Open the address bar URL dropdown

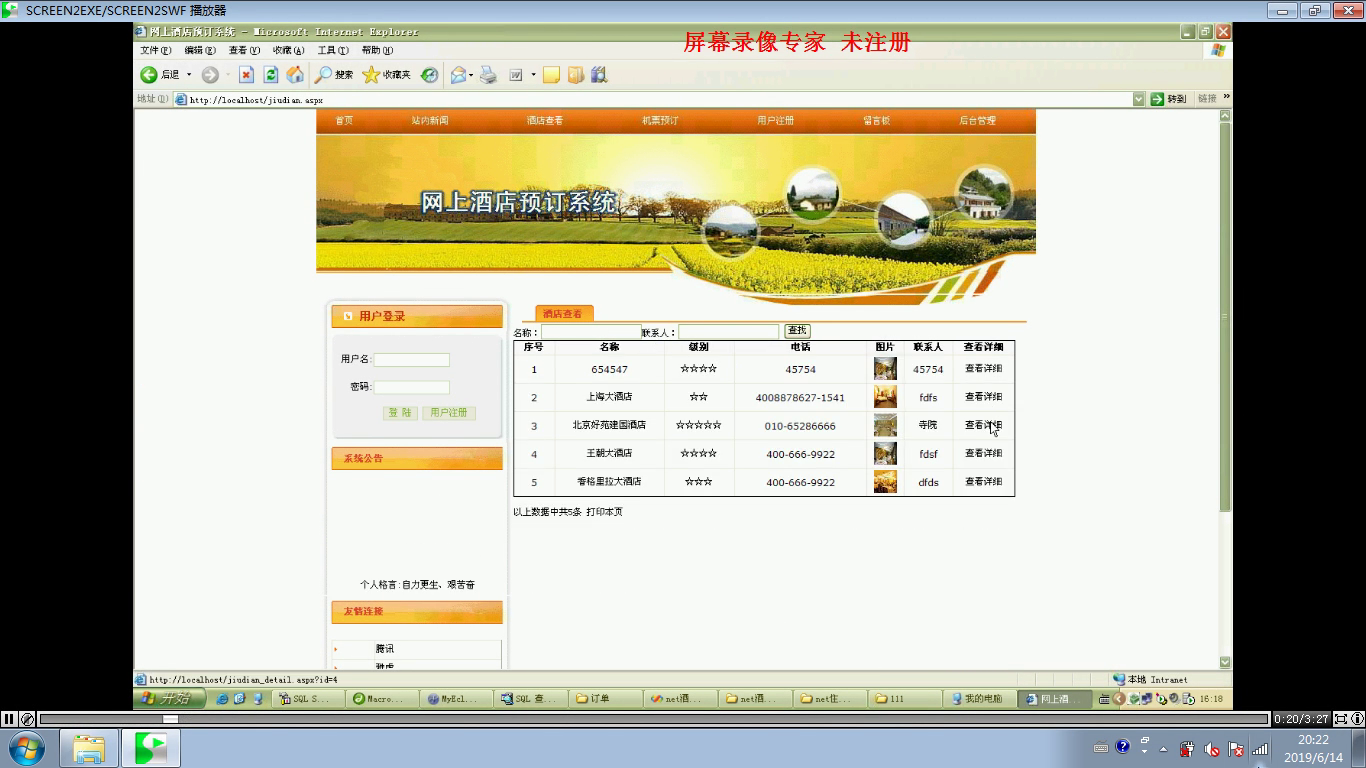click(1138, 99)
